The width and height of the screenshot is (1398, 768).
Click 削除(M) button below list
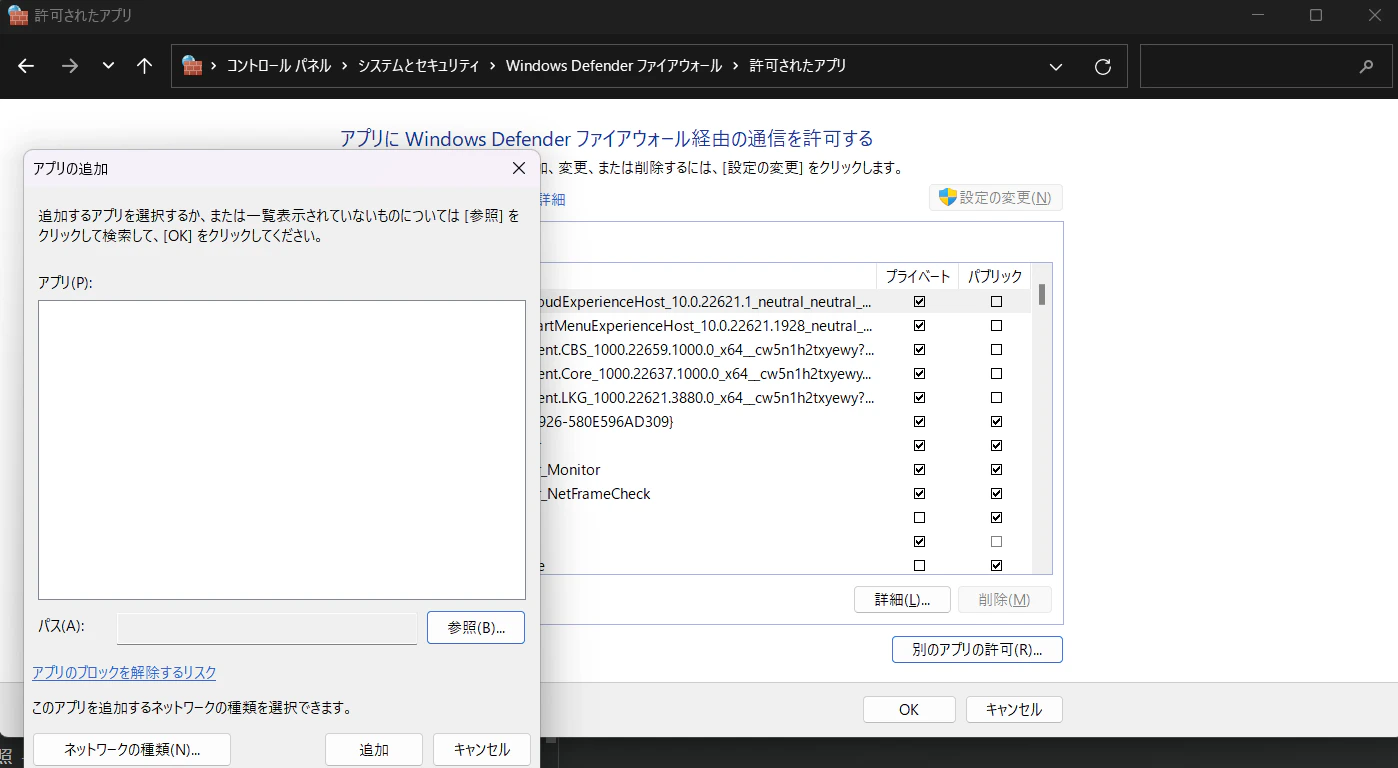coord(1005,600)
